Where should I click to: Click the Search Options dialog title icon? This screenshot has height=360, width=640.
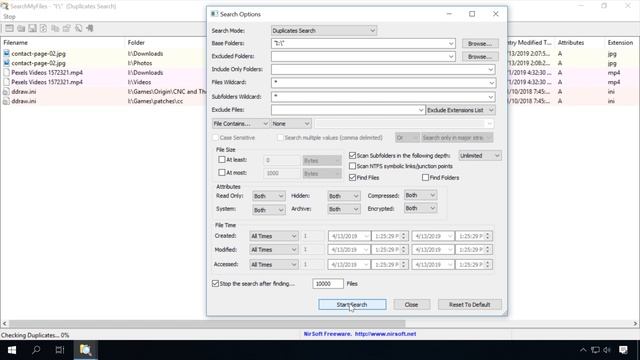(214, 14)
